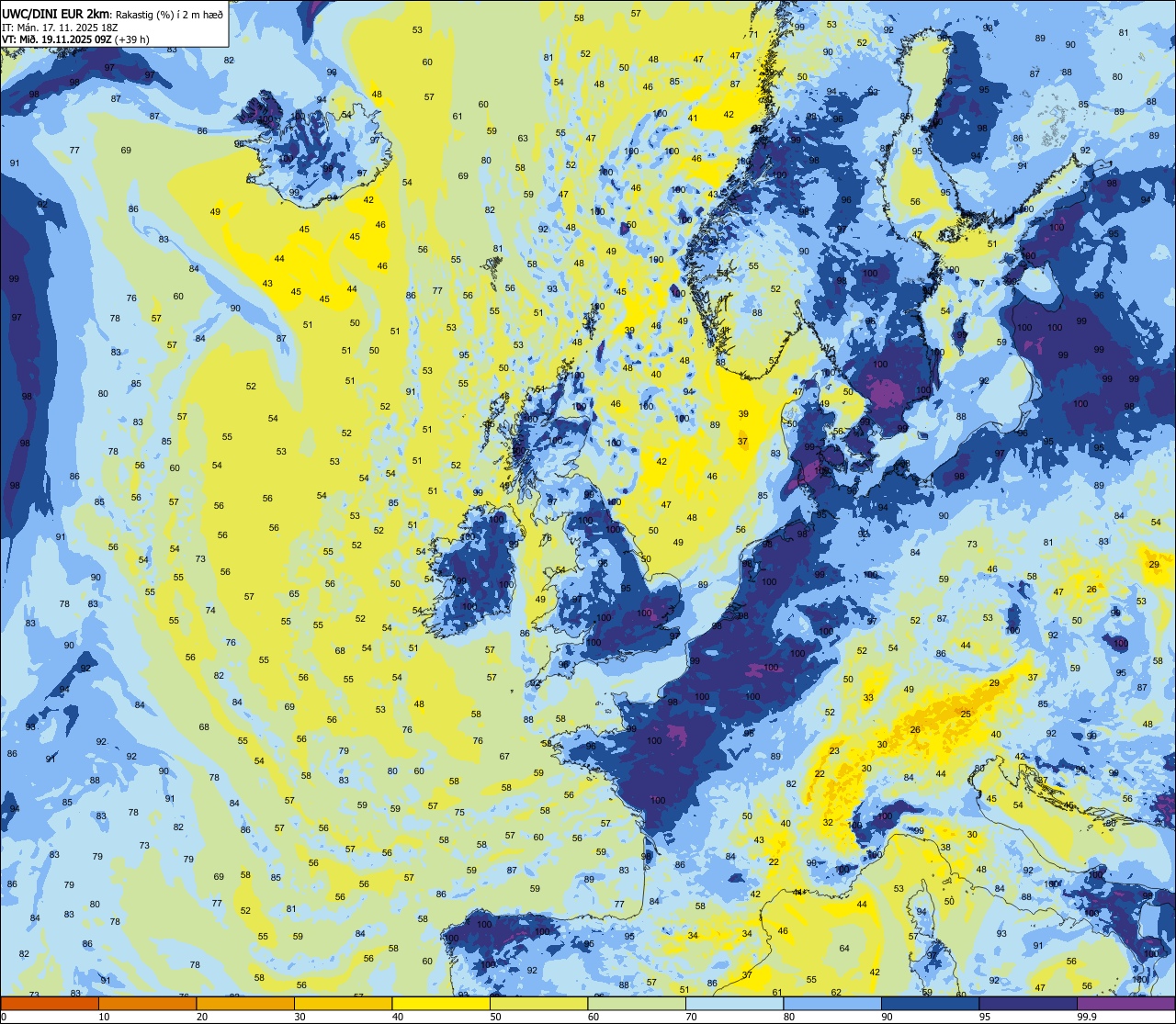The height and width of the screenshot is (1024, 1176).
Task: Click the '(+39 h)' forecast offset text
Action: pos(131,39)
